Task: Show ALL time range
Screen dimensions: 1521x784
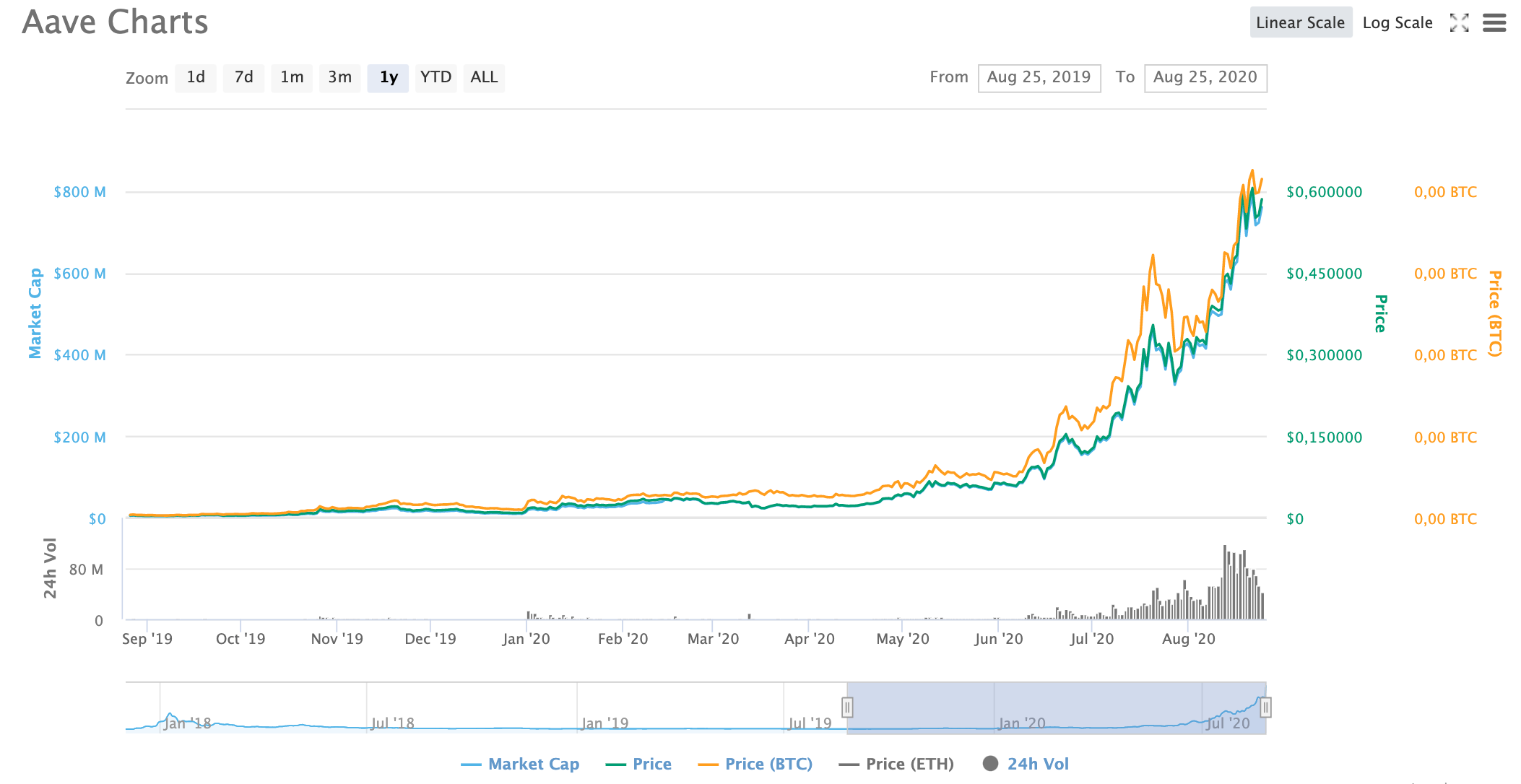Action: (484, 77)
